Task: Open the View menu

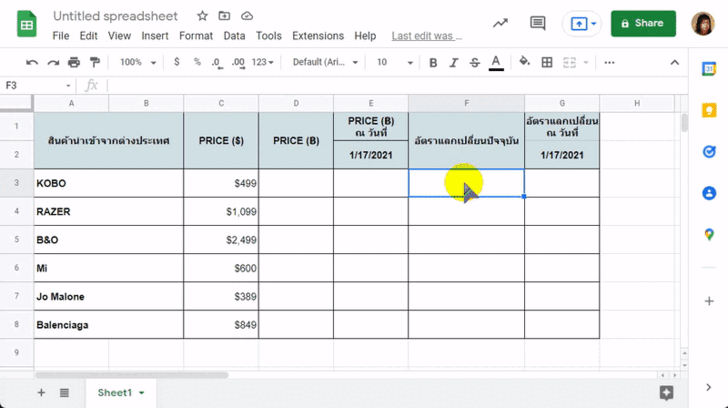Action: (119, 36)
